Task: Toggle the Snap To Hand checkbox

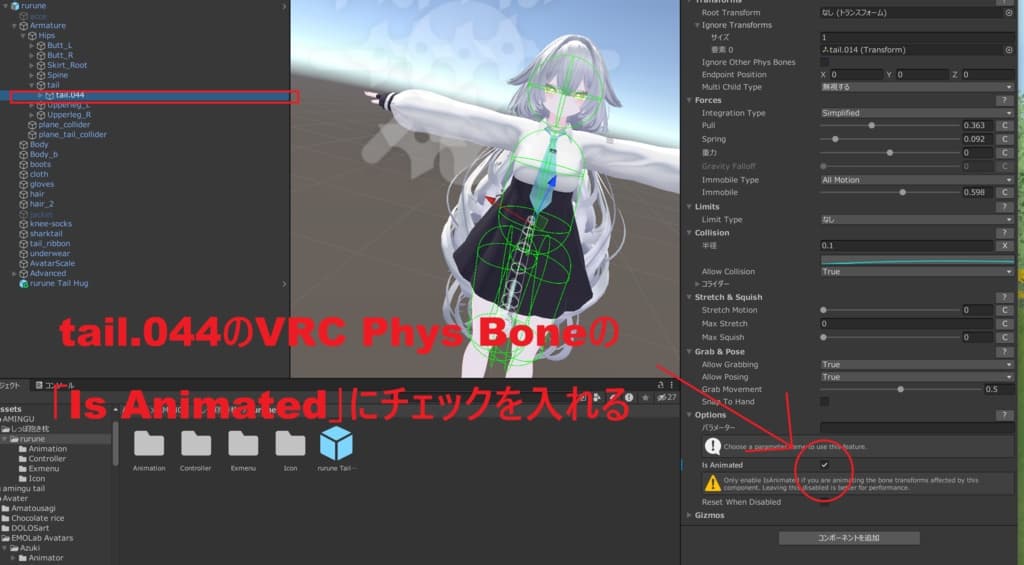Action: (x=824, y=402)
